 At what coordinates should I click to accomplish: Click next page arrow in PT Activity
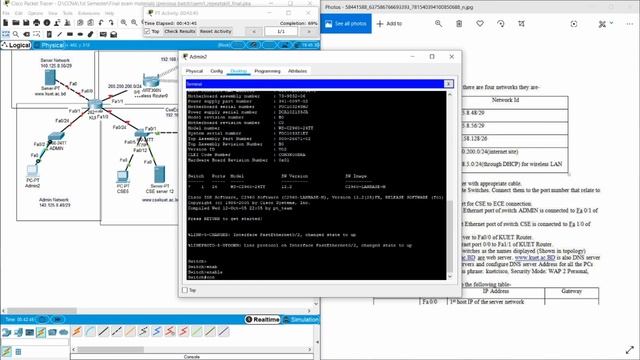pyautogui.click(x=309, y=31)
